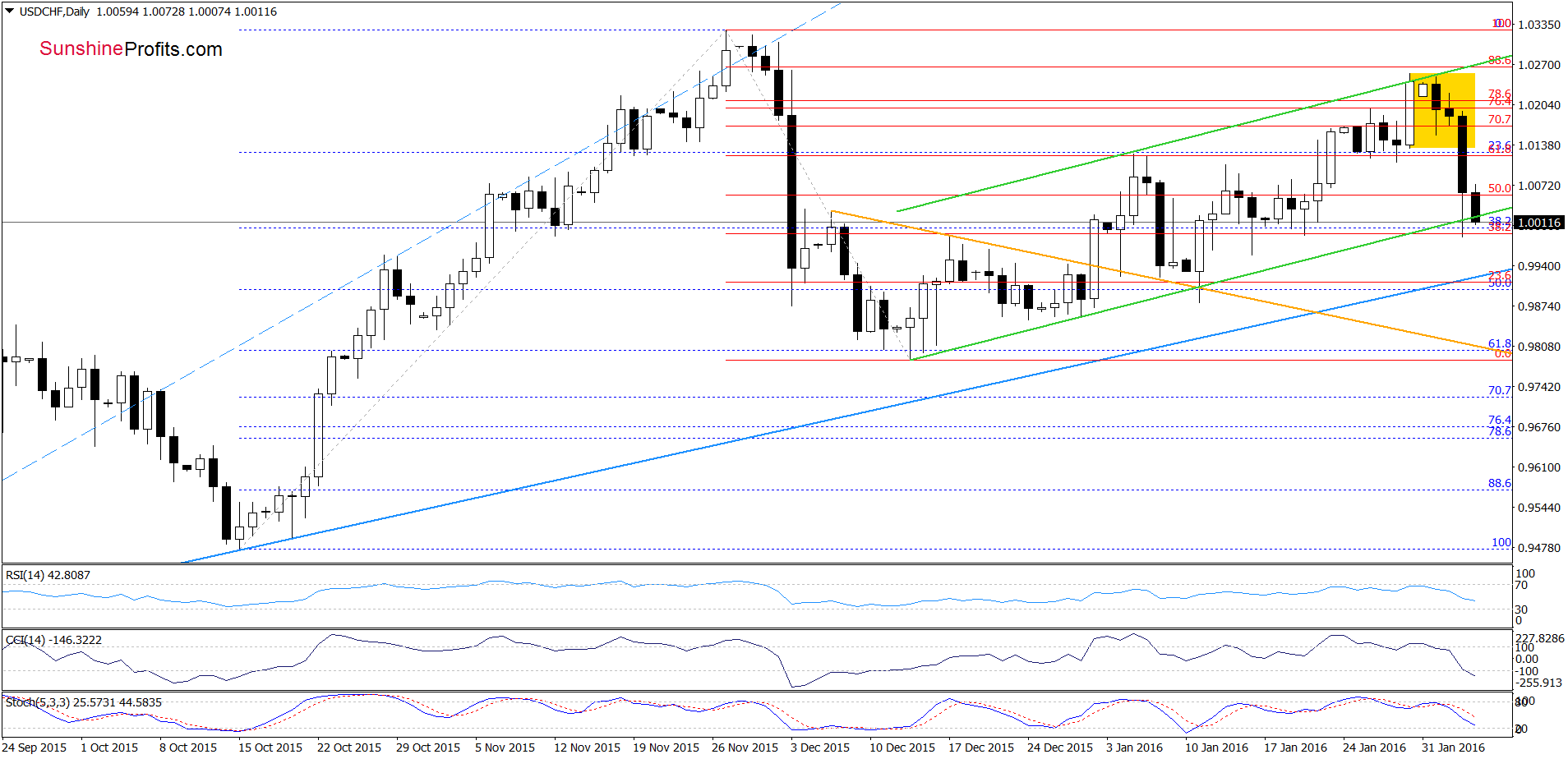The height and width of the screenshot is (759, 1568).
Task: Click the red 50.0 Fibonacci label near 1.00720
Action: click(1500, 188)
